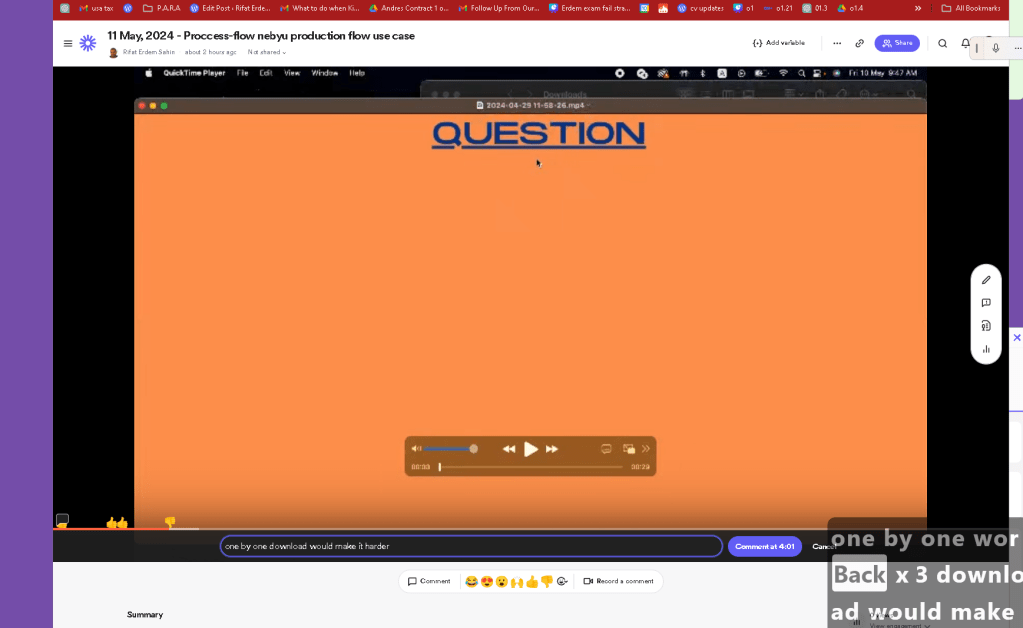
Task: Open the Edit menu in QuickTime
Action: [x=266, y=73]
